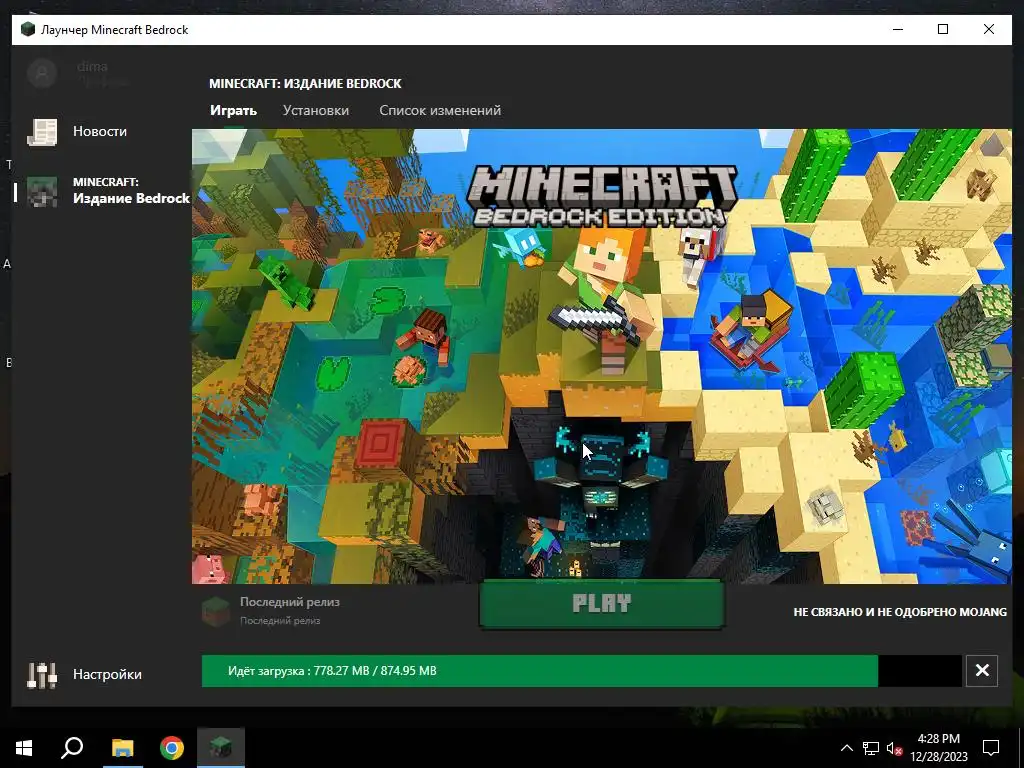Viewport: 1024px width, 768px height.
Task: Click the download progress bar
Action: click(581, 671)
